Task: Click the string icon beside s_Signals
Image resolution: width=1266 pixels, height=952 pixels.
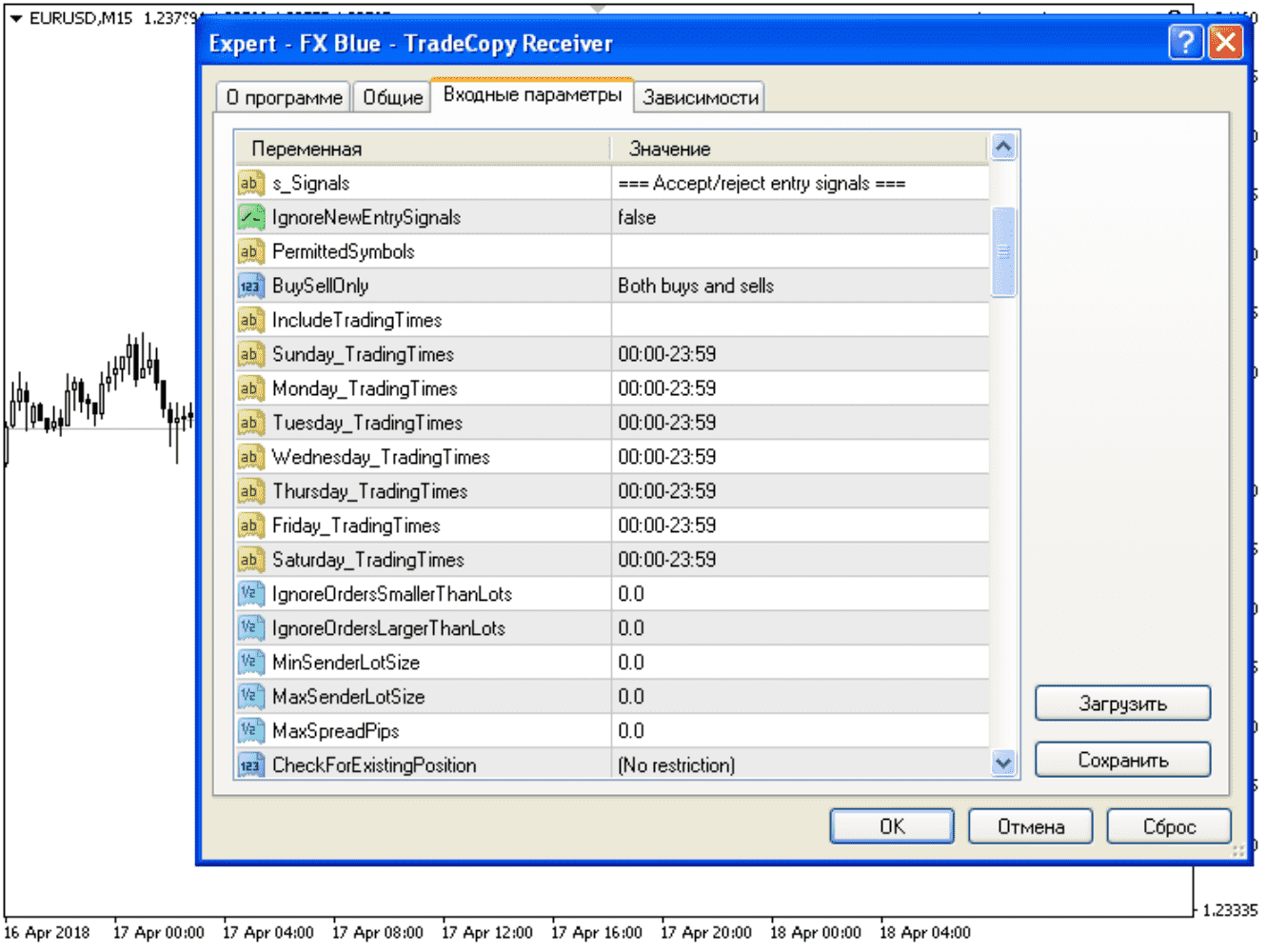Action: (x=249, y=183)
